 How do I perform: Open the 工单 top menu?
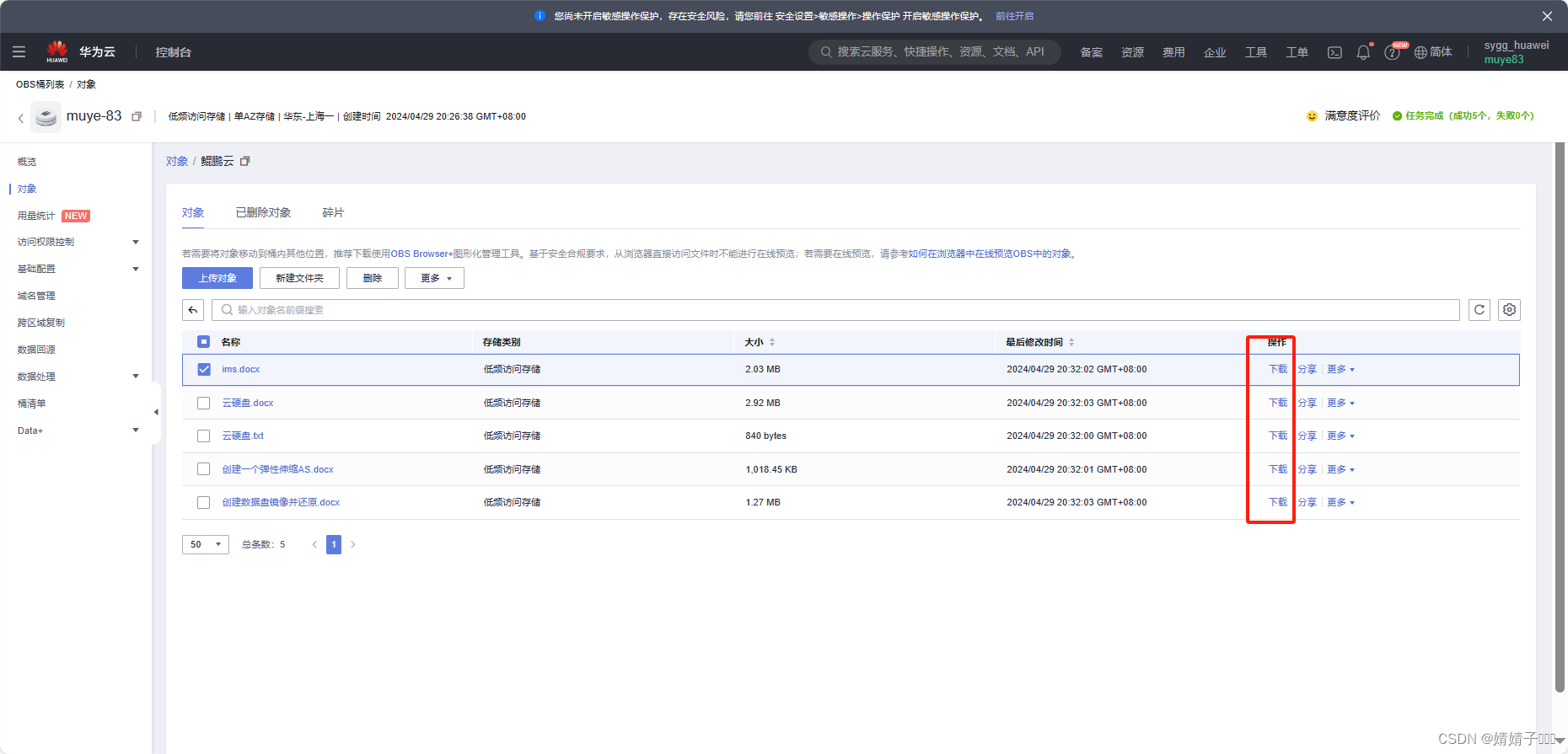point(1297,52)
